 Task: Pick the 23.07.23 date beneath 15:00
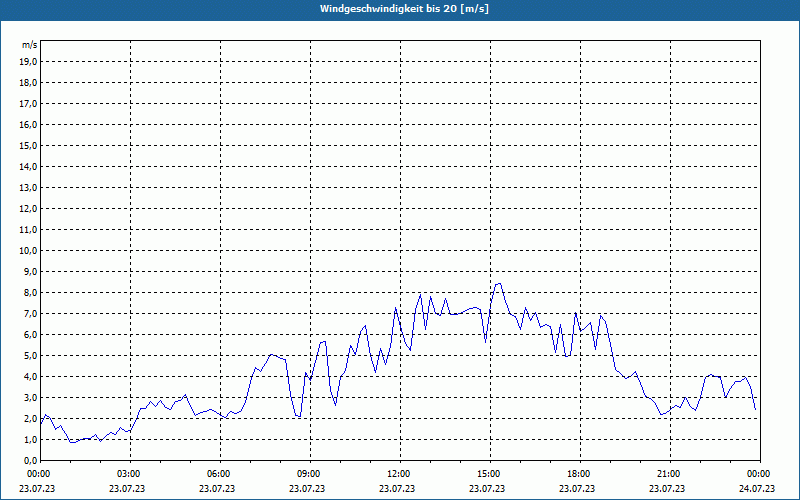pyautogui.click(x=487, y=488)
